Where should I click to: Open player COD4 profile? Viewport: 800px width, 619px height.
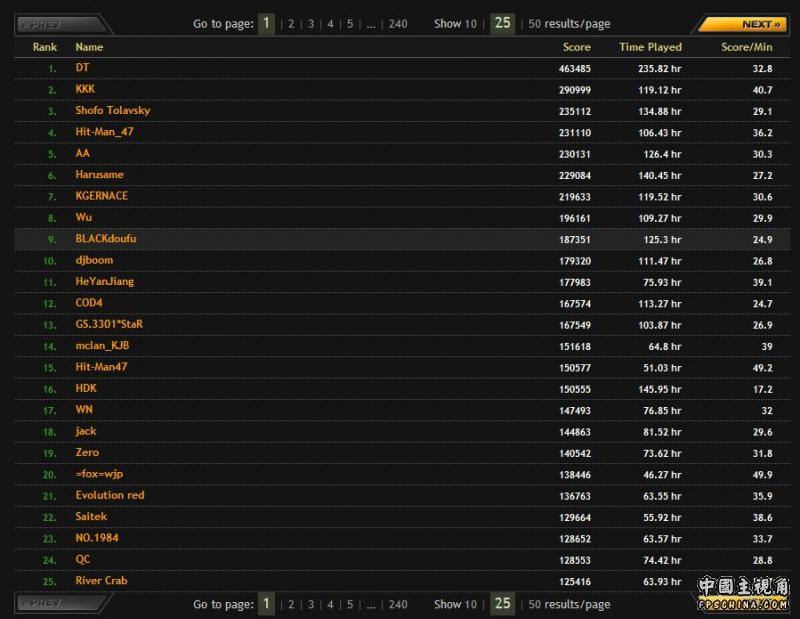[x=89, y=303]
